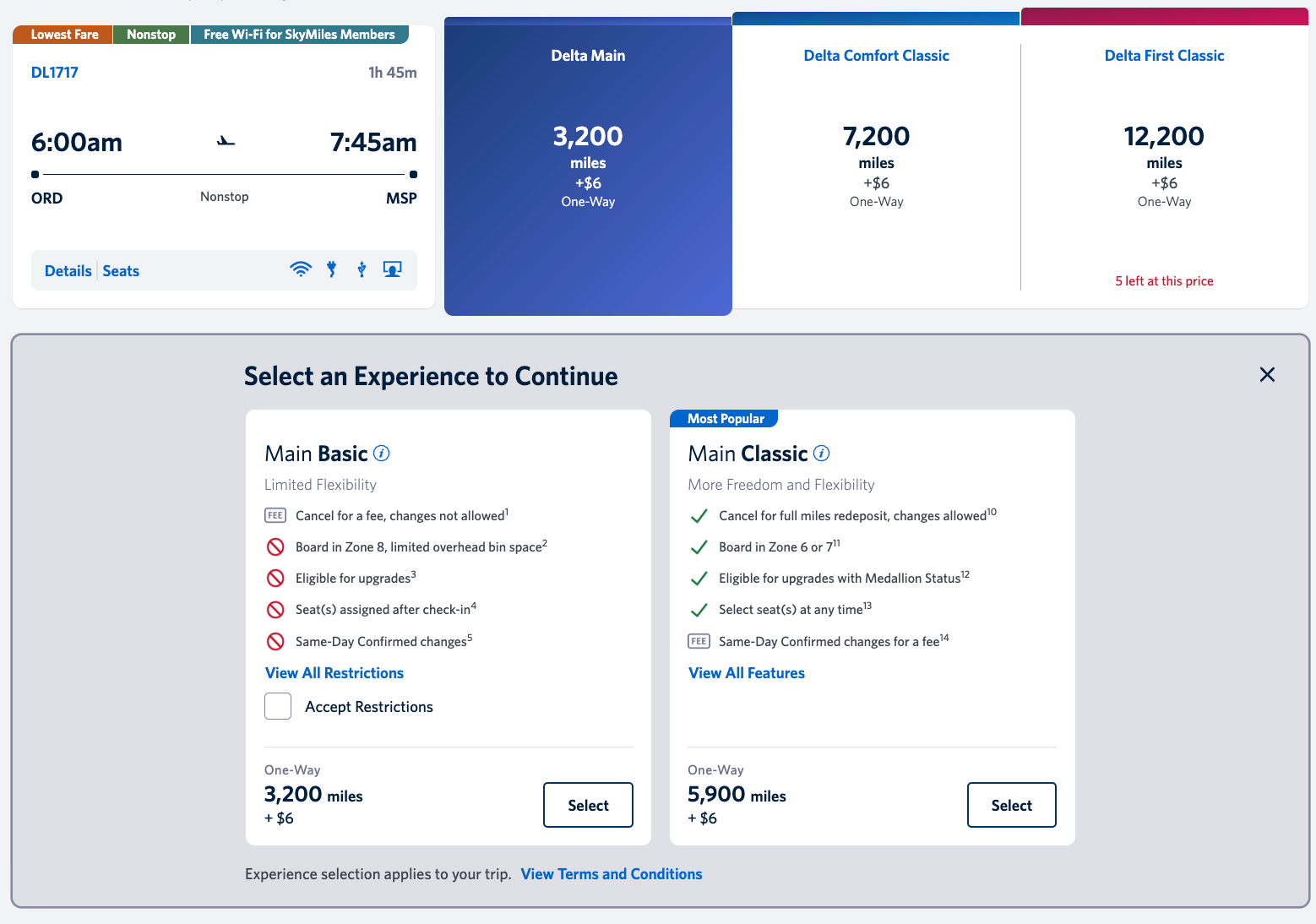This screenshot has height=924, width=1316.
Task: Click the 7:45am arrival time
Action: point(373,142)
